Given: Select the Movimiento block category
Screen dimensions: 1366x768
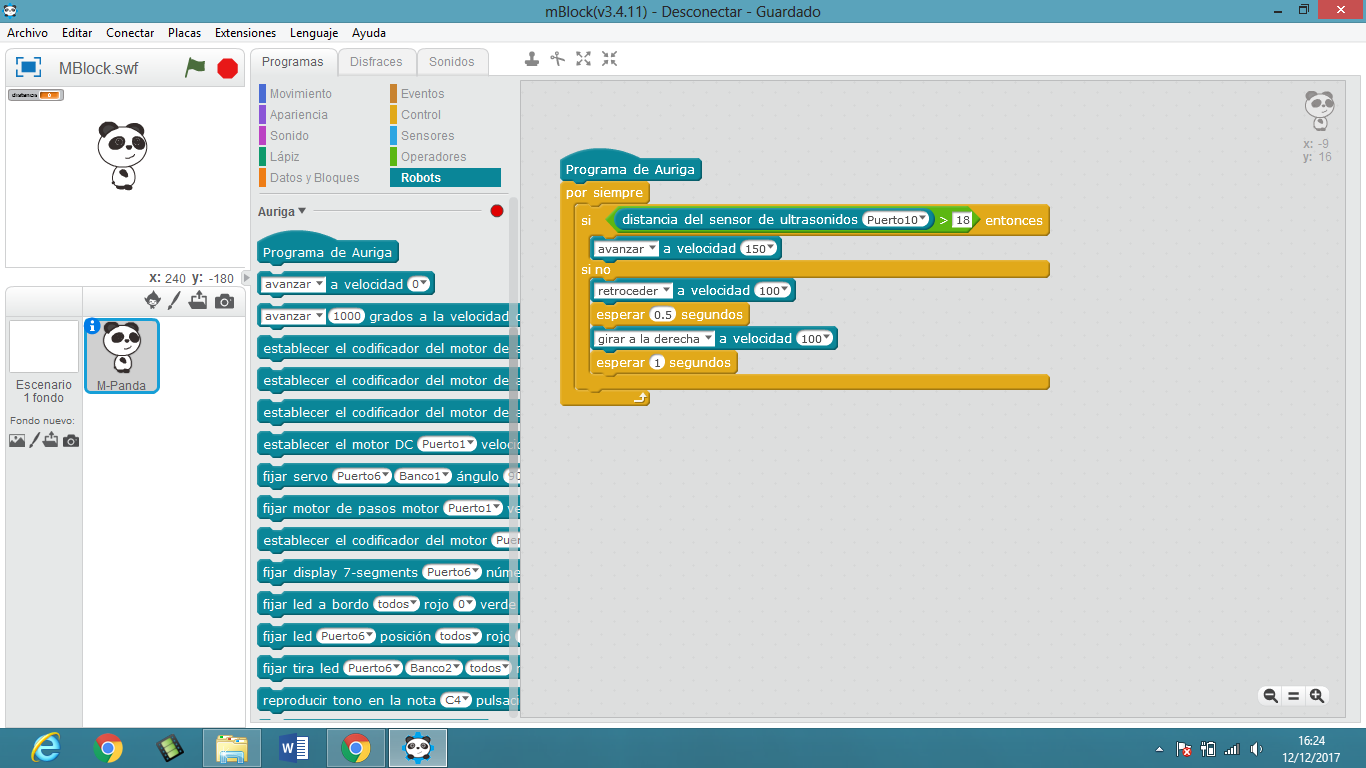Looking at the screenshot, I should (300, 94).
